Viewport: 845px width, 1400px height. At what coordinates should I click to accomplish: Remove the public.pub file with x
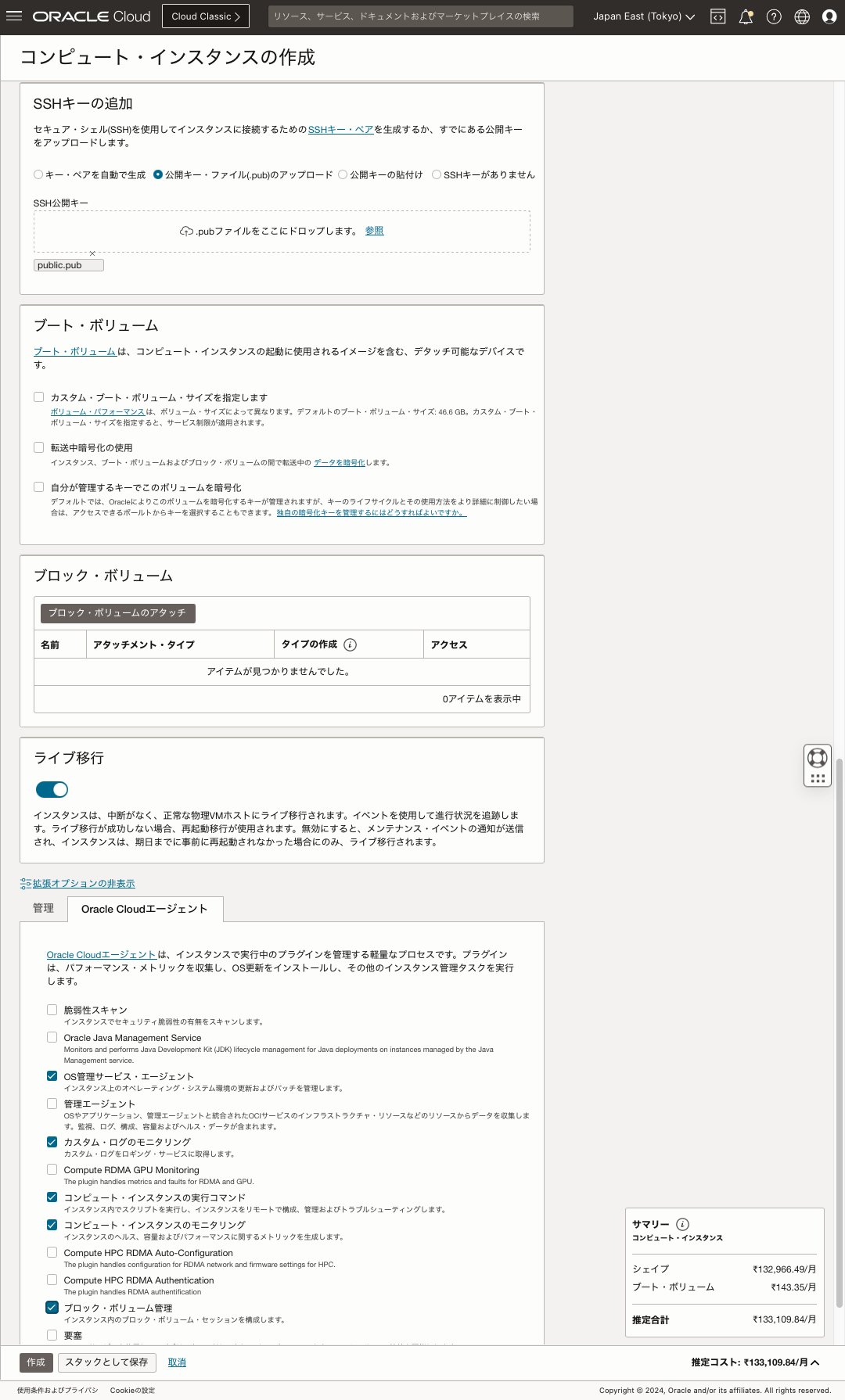click(92, 253)
